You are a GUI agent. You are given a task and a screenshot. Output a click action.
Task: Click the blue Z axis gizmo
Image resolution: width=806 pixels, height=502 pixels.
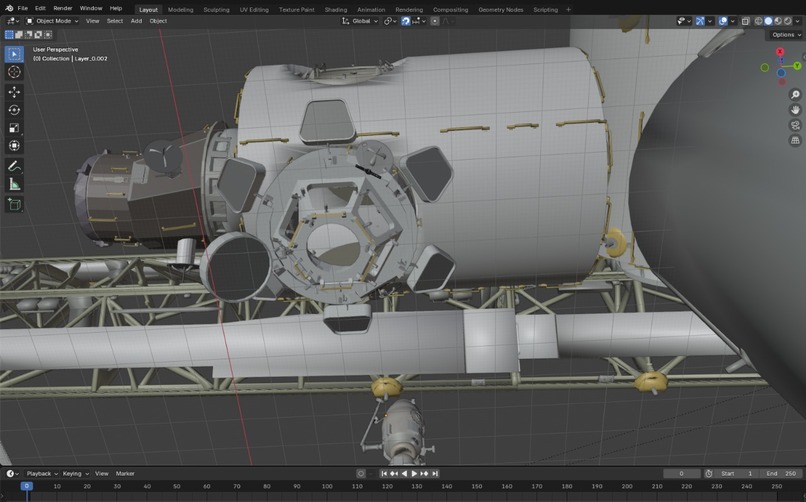pos(781,73)
